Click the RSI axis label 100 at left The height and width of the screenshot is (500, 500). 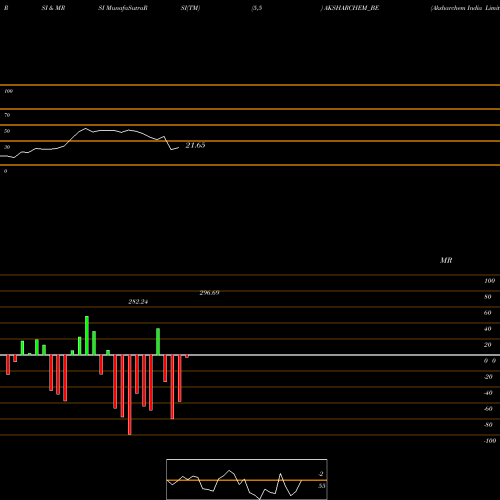(x=8, y=91)
